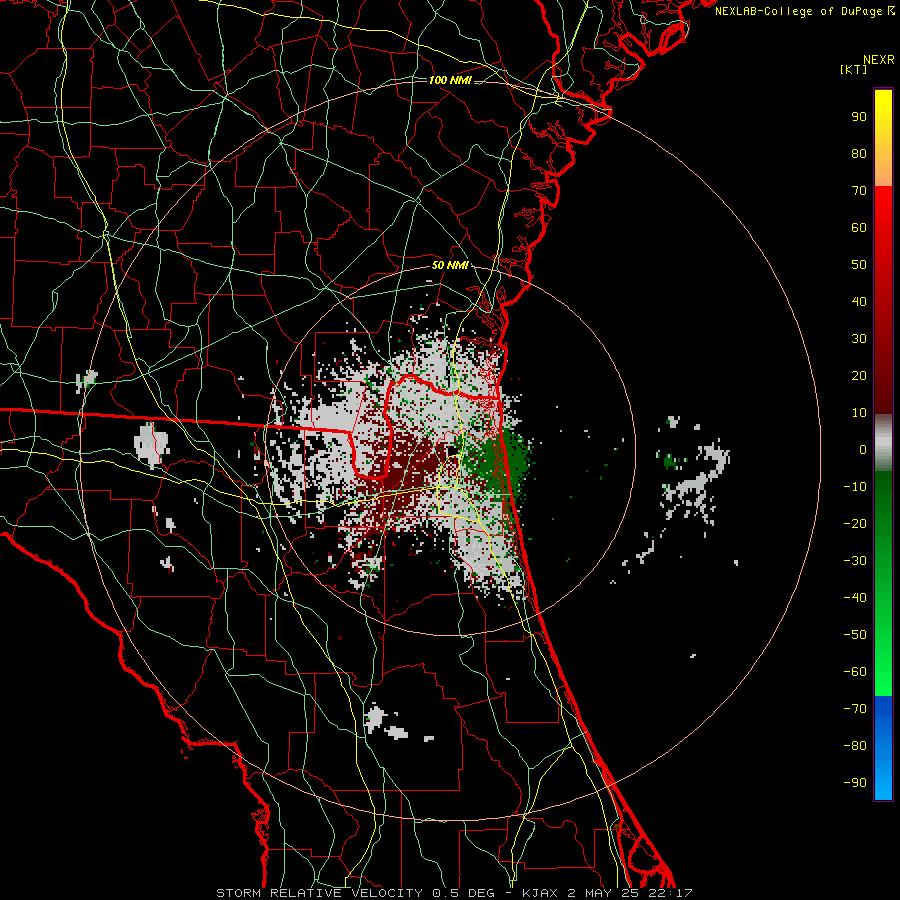Viewport: 900px width, 900px height.
Task: Select the 0 value on the velocity scale
Action: [863, 449]
